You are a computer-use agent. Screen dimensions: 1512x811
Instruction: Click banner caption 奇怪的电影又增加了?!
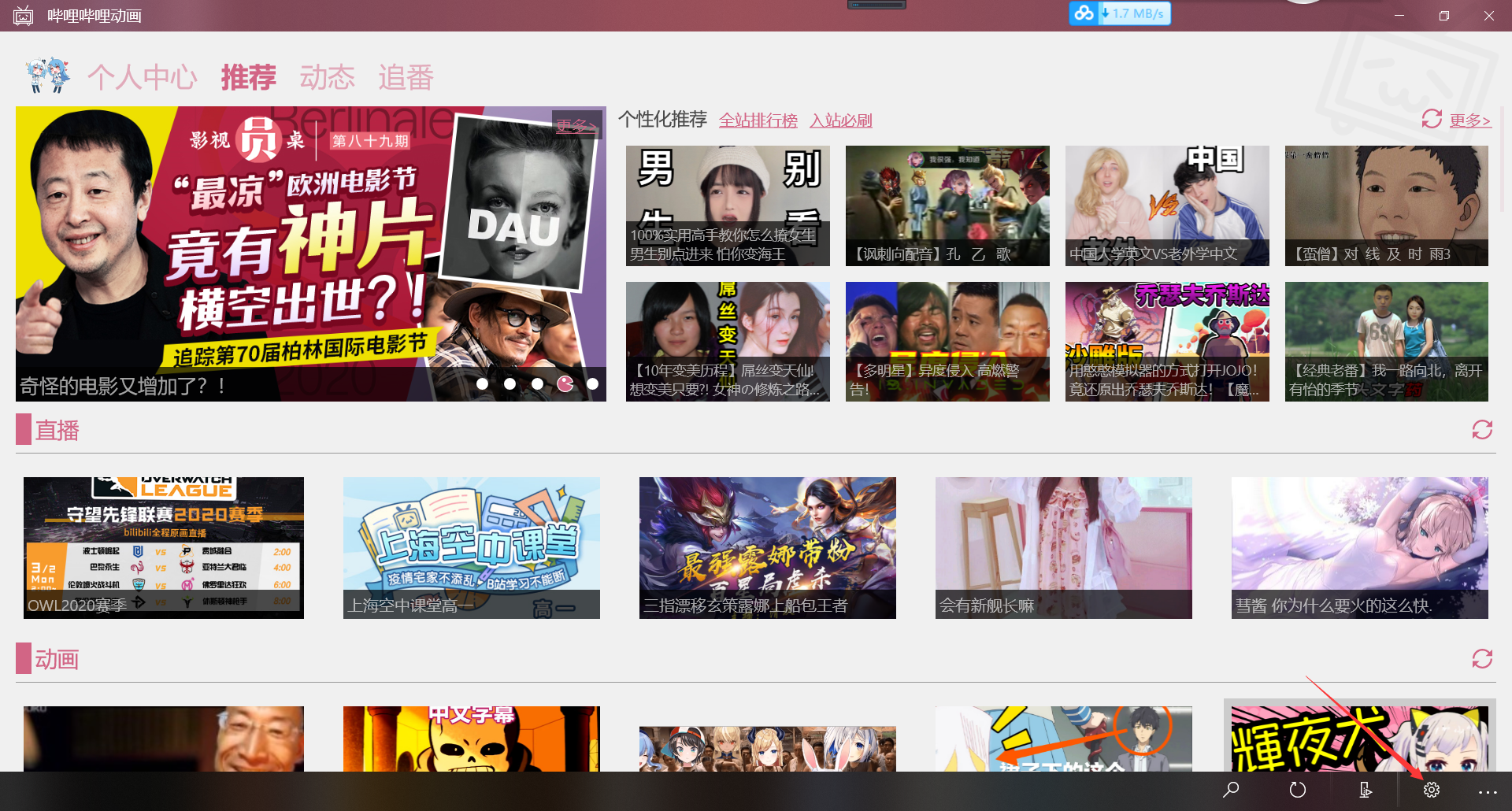coord(123,386)
